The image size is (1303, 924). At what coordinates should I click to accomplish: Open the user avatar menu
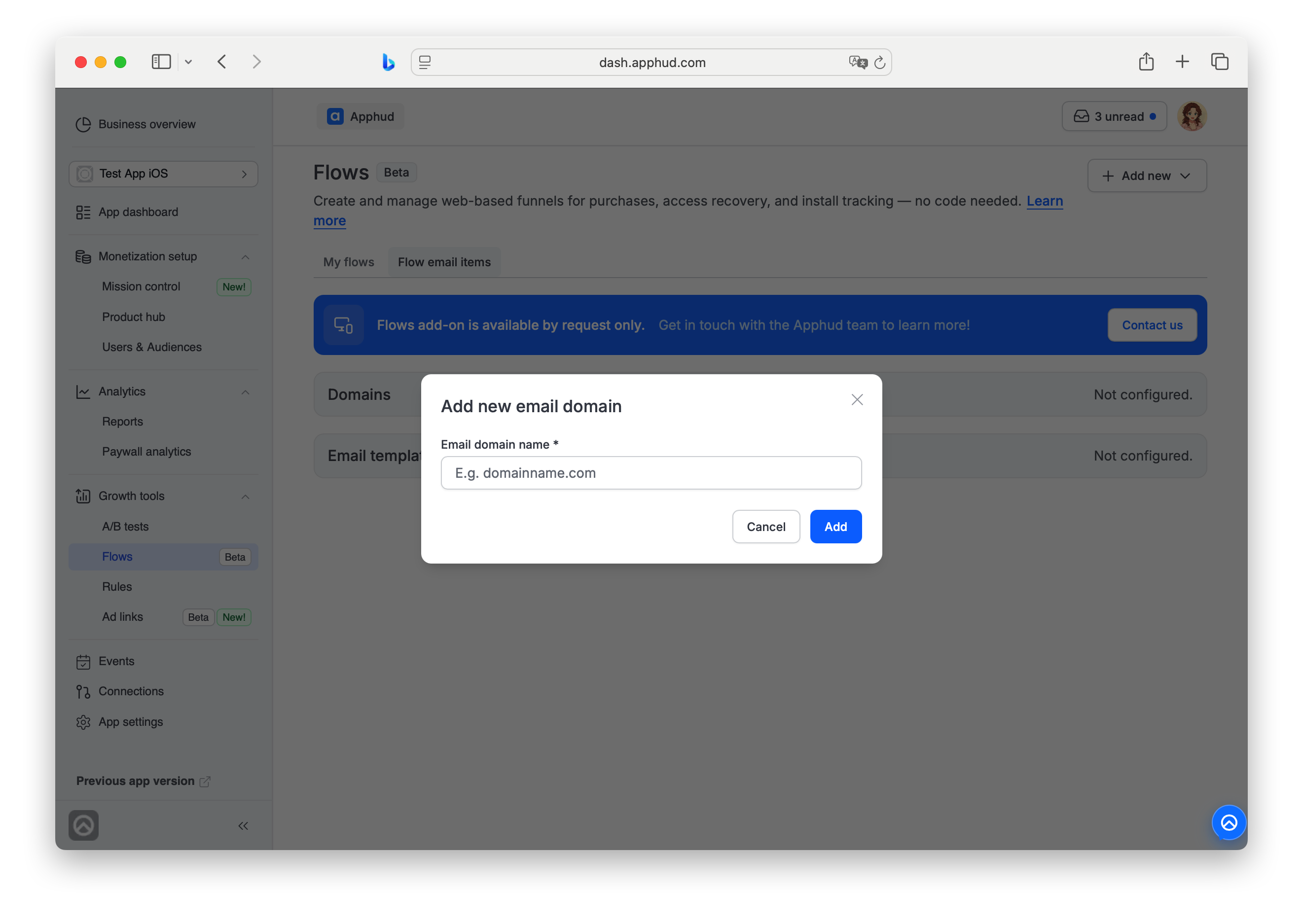pos(1192,117)
